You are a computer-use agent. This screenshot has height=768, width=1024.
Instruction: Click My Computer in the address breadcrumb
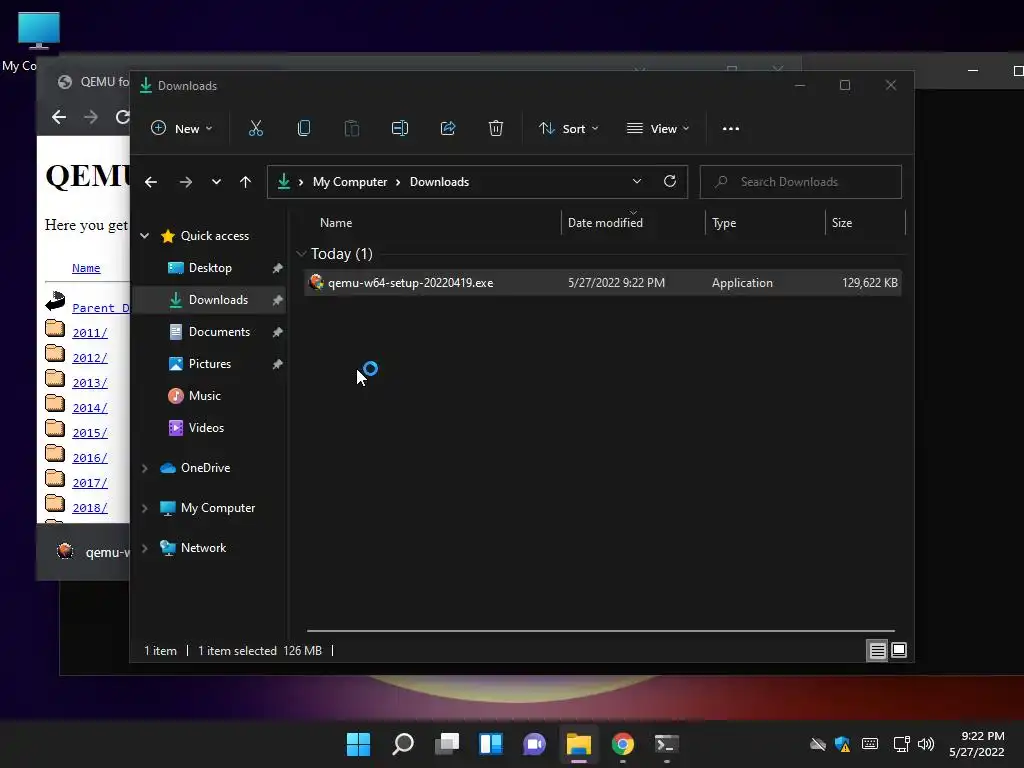(350, 182)
